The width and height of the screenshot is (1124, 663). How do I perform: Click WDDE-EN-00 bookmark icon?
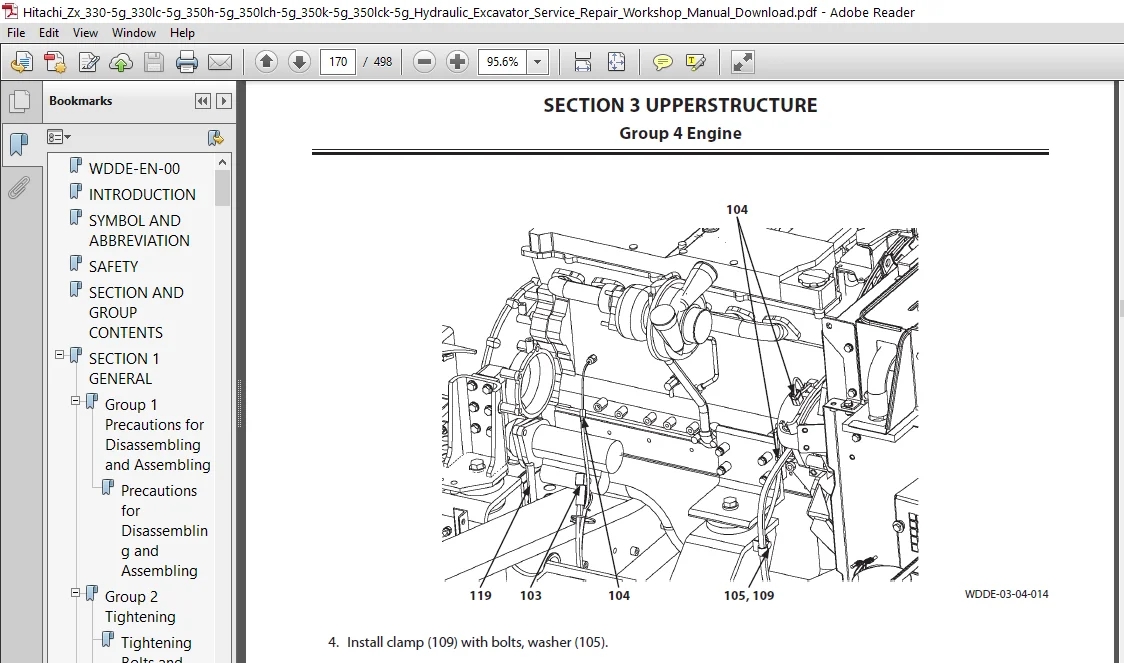pyautogui.click(x=76, y=166)
